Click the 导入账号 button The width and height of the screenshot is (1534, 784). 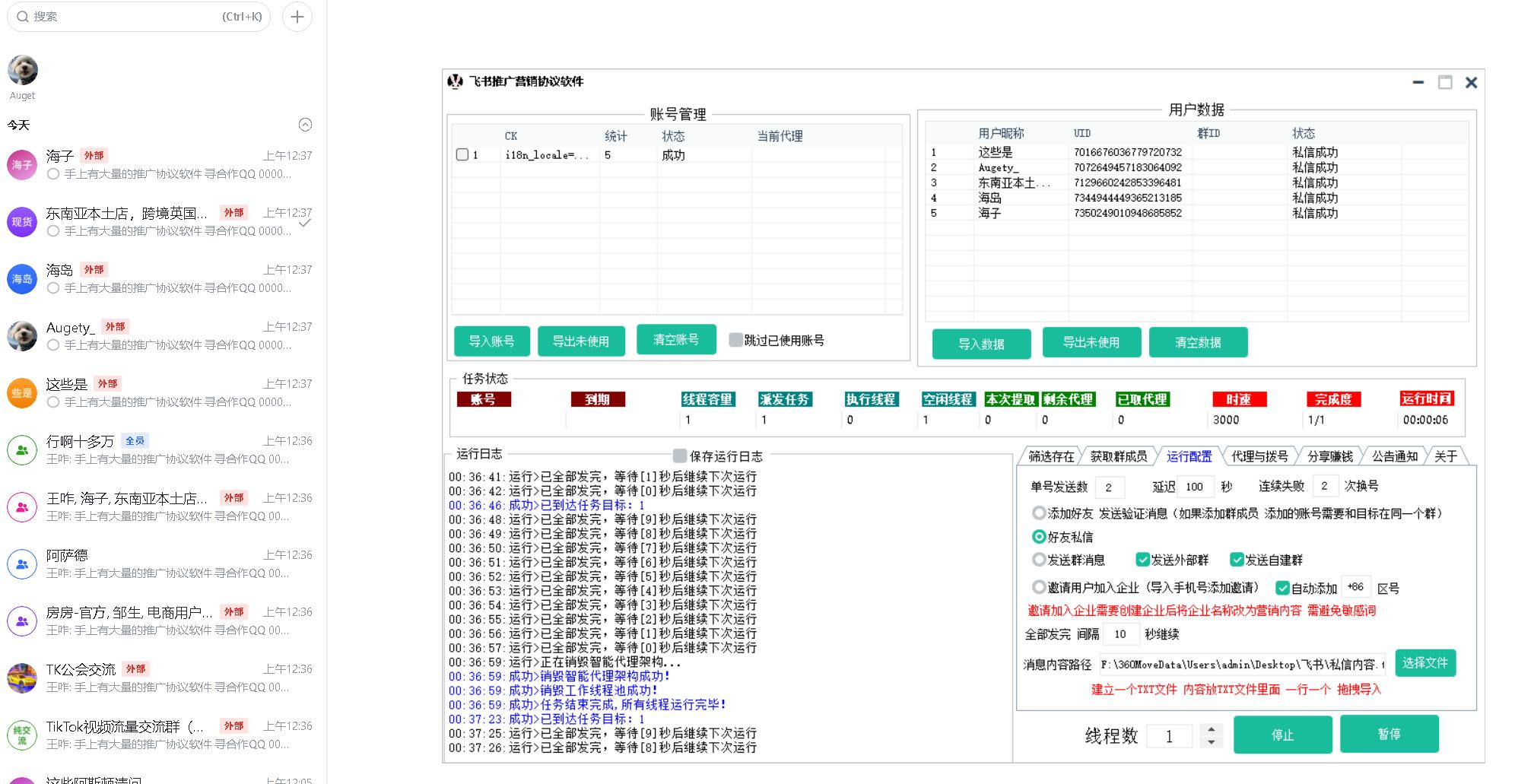[x=491, y=341]
